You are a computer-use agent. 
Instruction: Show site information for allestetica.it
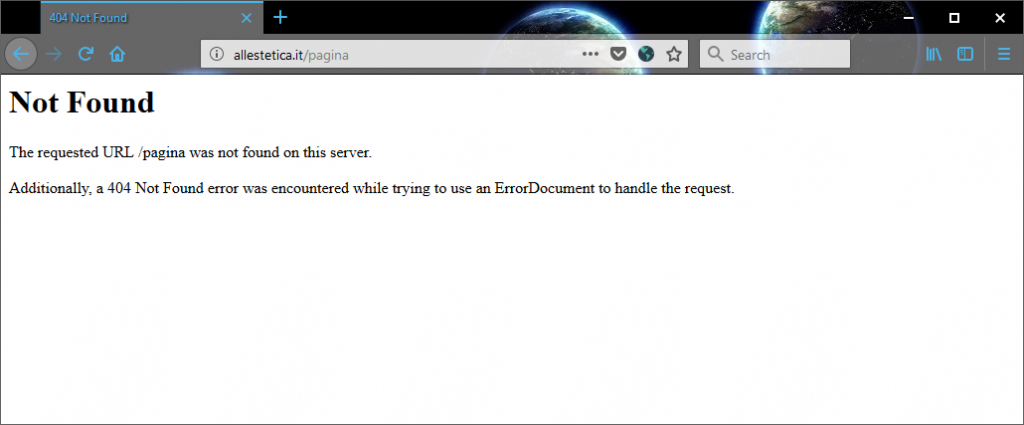pos(217,54)
